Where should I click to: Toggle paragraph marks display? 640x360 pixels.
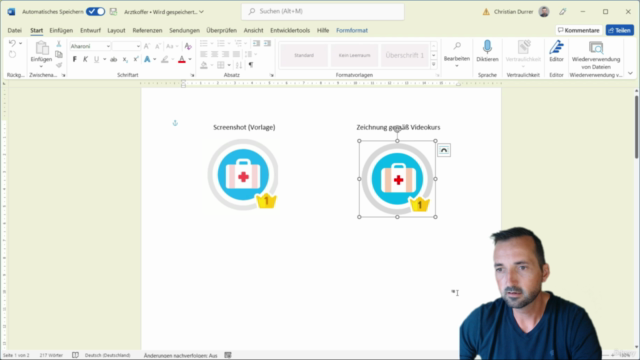[x=251, y=65]
